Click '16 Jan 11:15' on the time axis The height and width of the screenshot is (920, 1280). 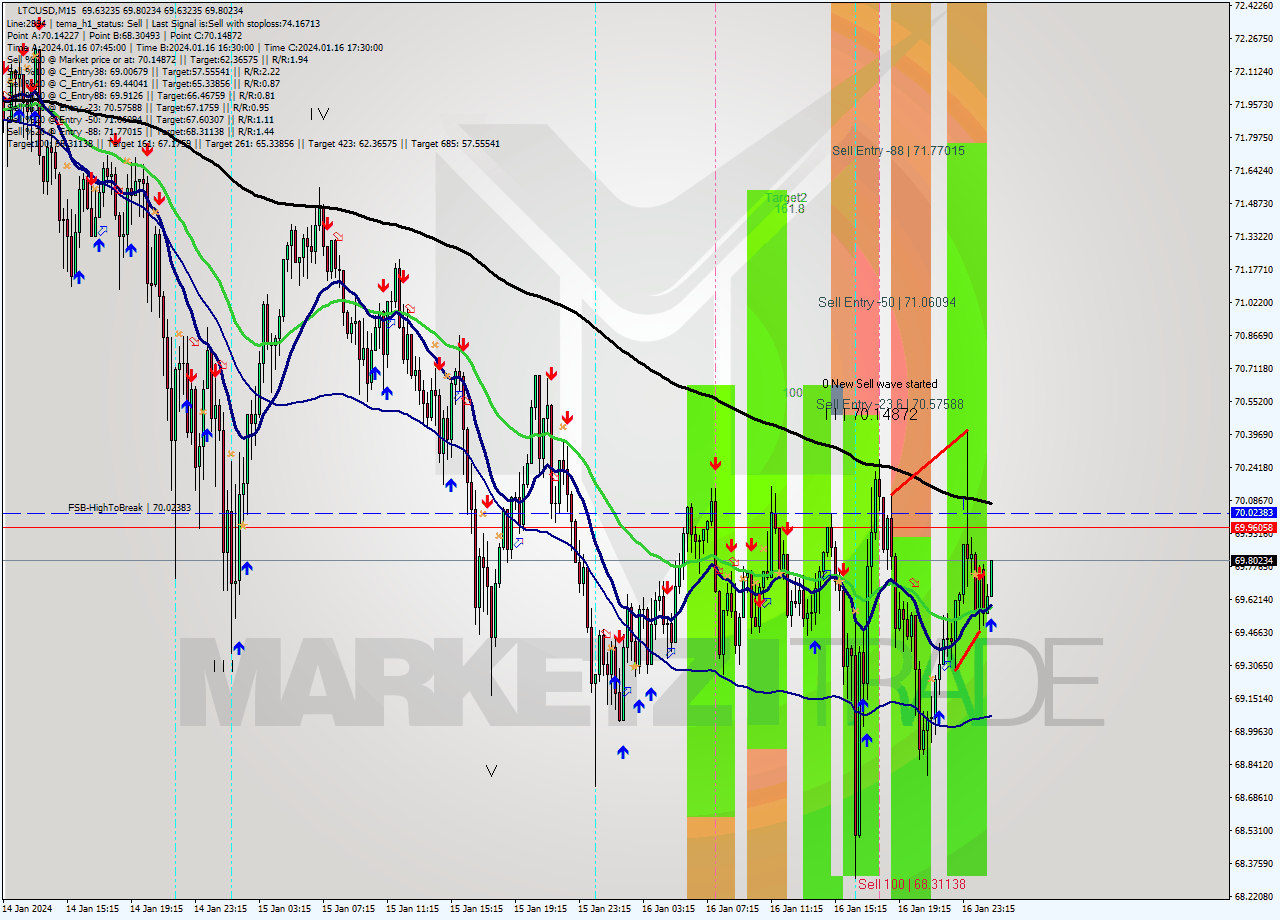(797, 909)
